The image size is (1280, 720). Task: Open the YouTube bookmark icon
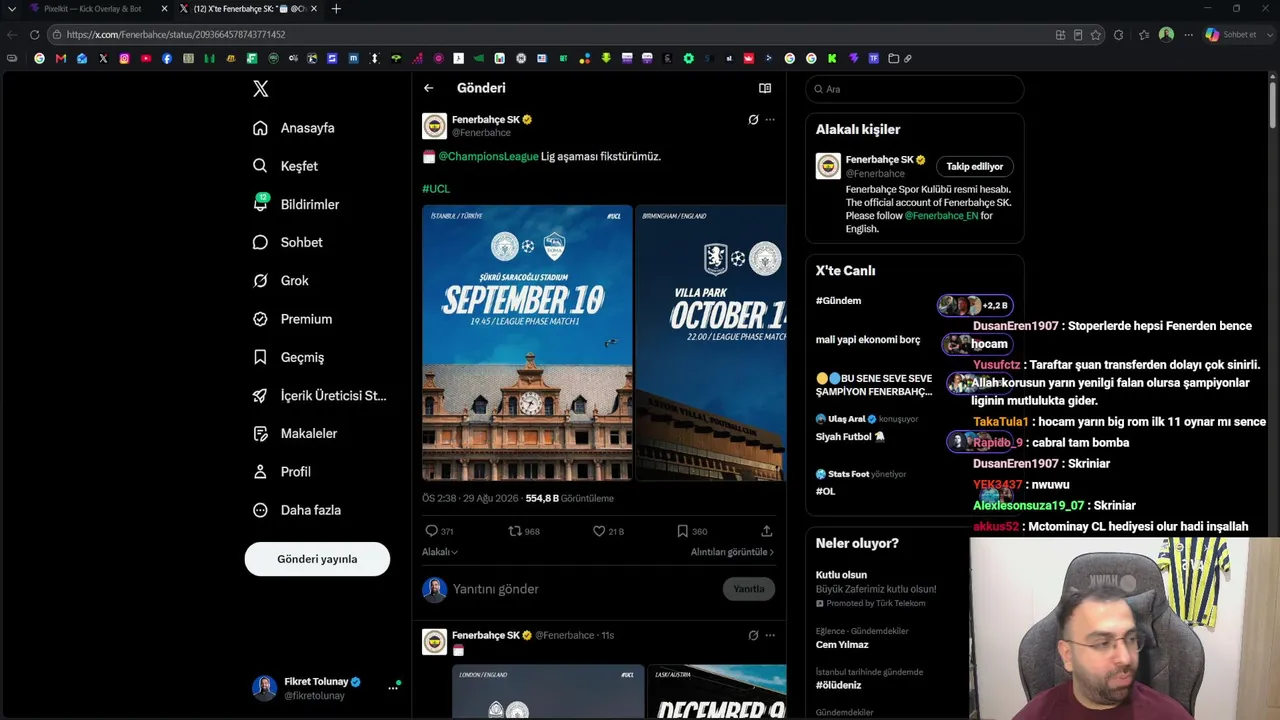click(x=146, y=58)
